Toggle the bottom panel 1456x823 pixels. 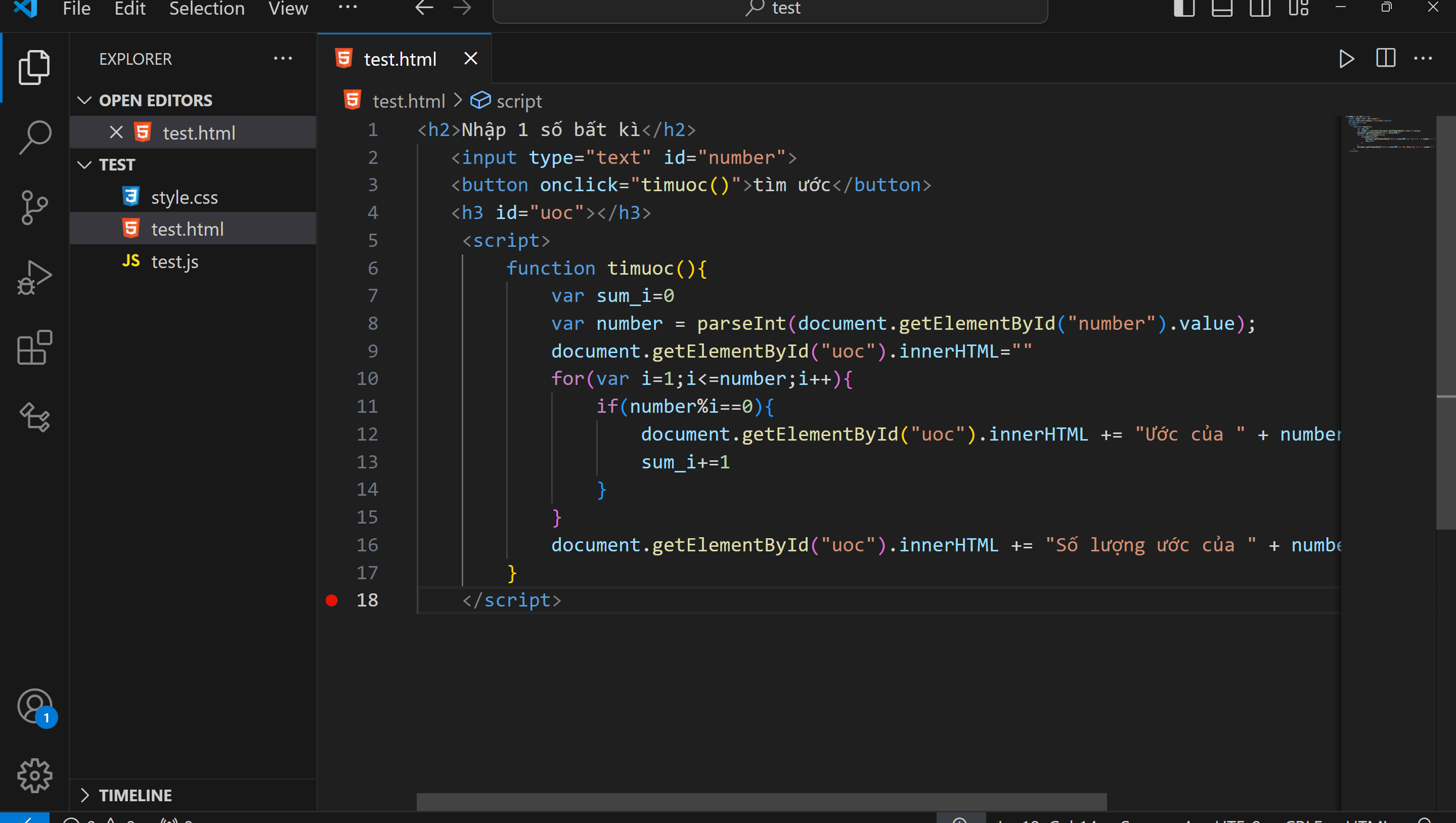coord(1222,8)
